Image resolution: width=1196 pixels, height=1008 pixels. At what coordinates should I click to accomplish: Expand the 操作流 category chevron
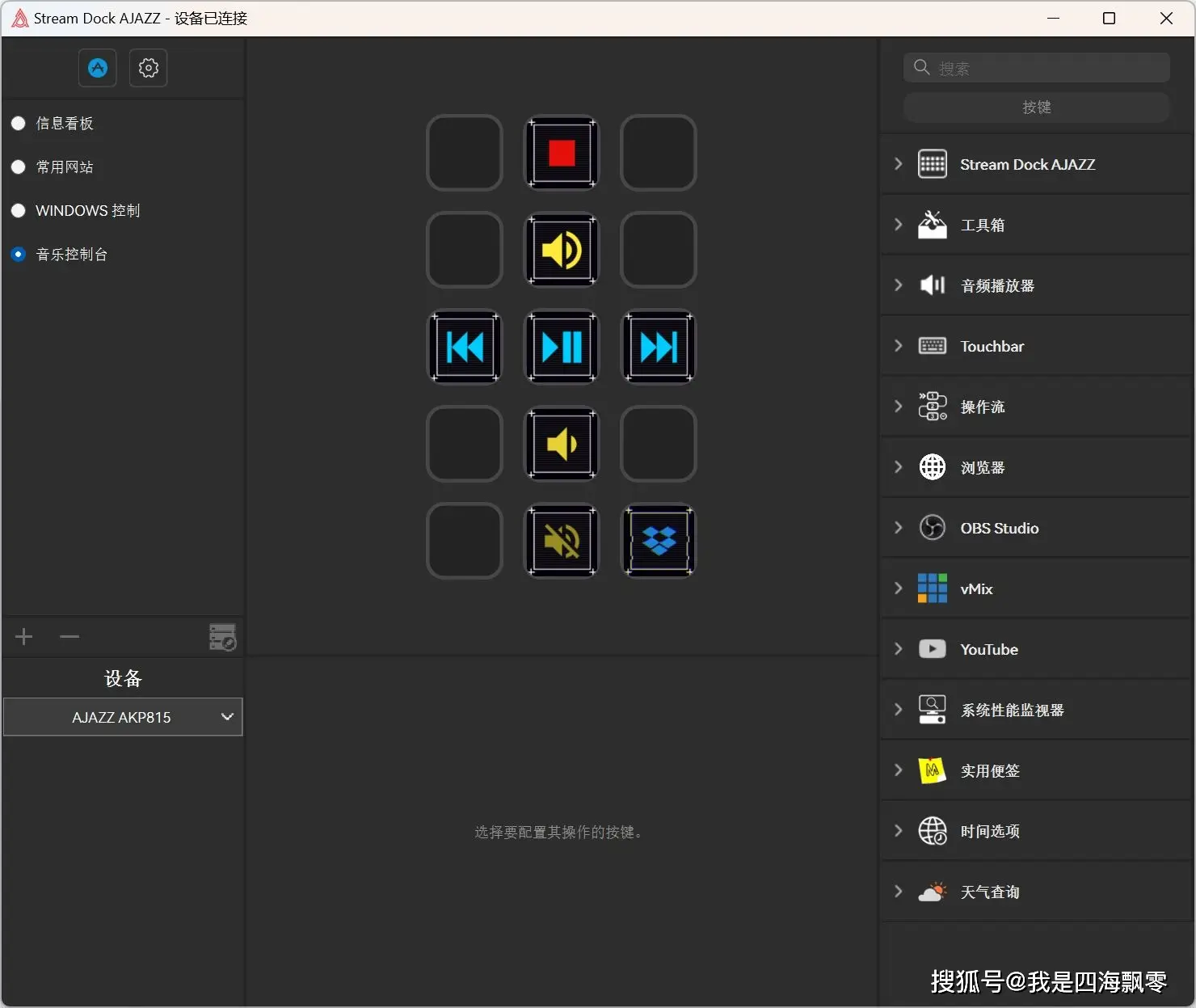tap(898, 407)
